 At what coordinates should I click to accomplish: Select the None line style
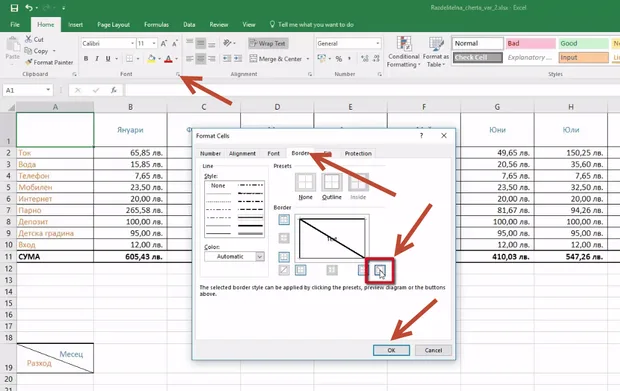coord(218,185)
